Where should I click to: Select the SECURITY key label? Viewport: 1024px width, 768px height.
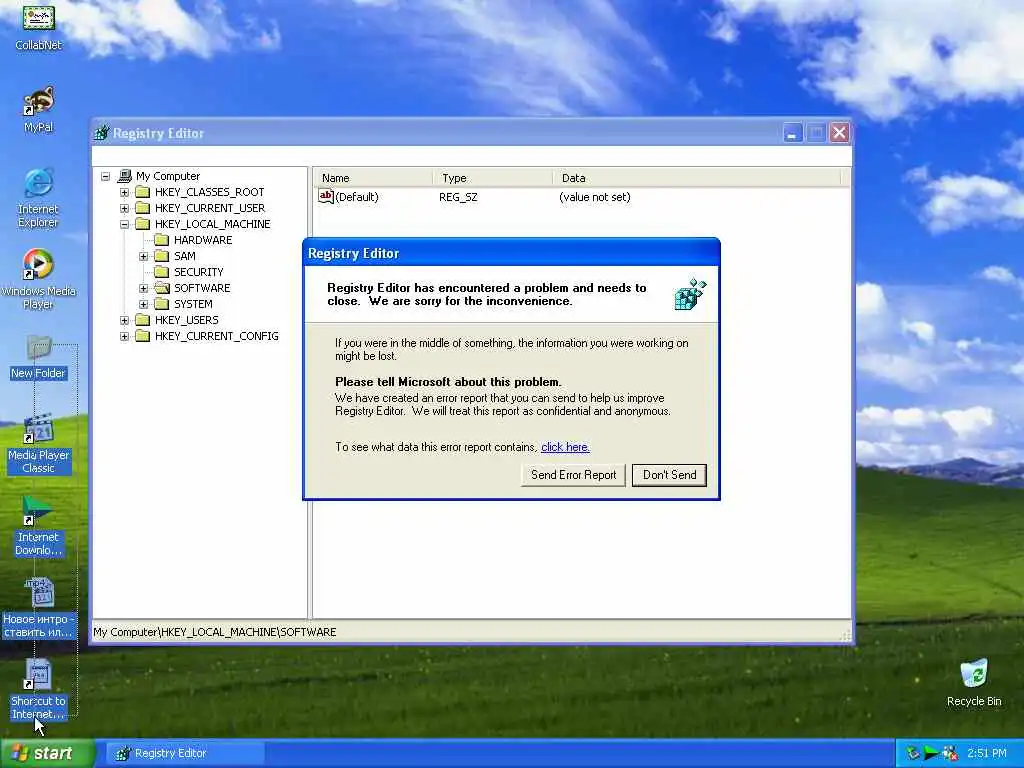[199, 272]
